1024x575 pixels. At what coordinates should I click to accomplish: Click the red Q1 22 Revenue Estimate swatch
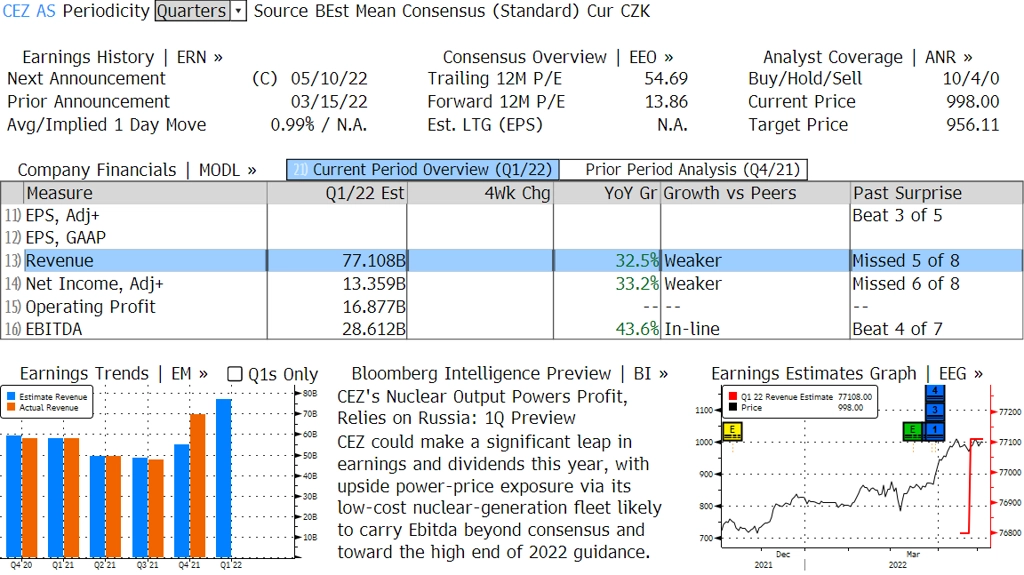pyautogui.click(x=733, y=397)
